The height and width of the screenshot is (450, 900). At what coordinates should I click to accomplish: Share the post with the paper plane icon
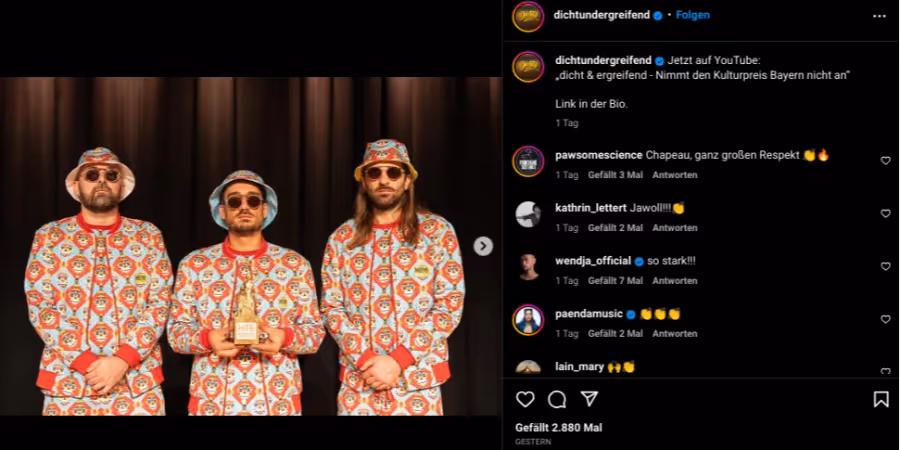(589, 399)
